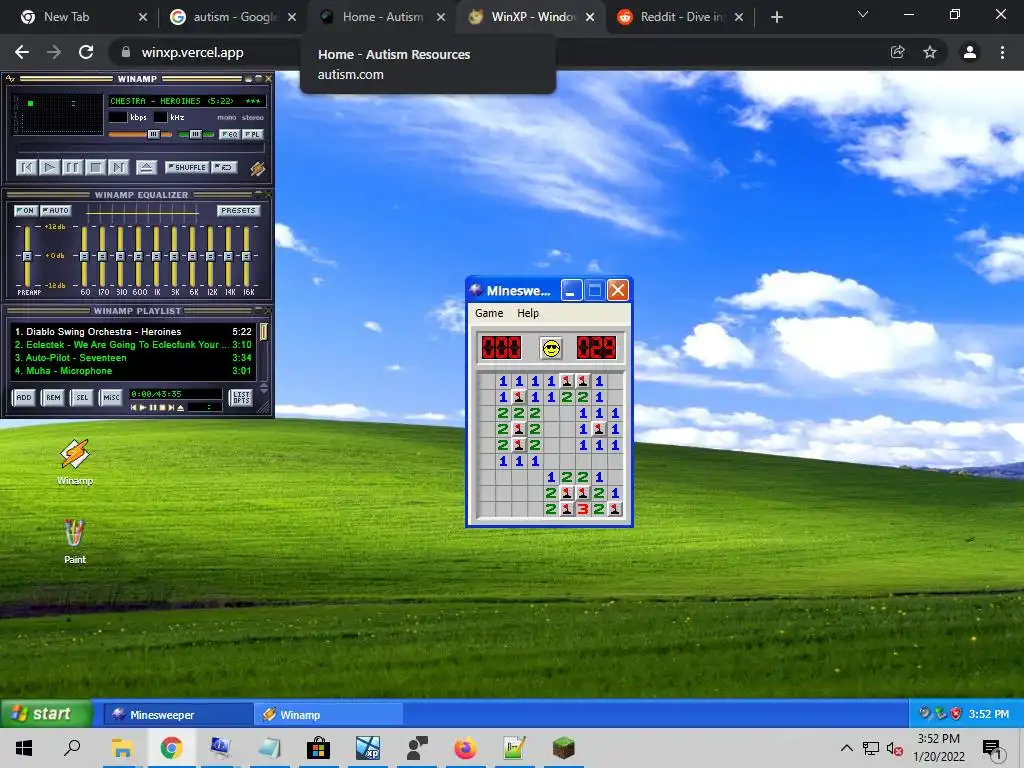The image size is (1024, 768).
Task: Click the Winamp lightning logo icon
Action: click(x=258, y=168)
